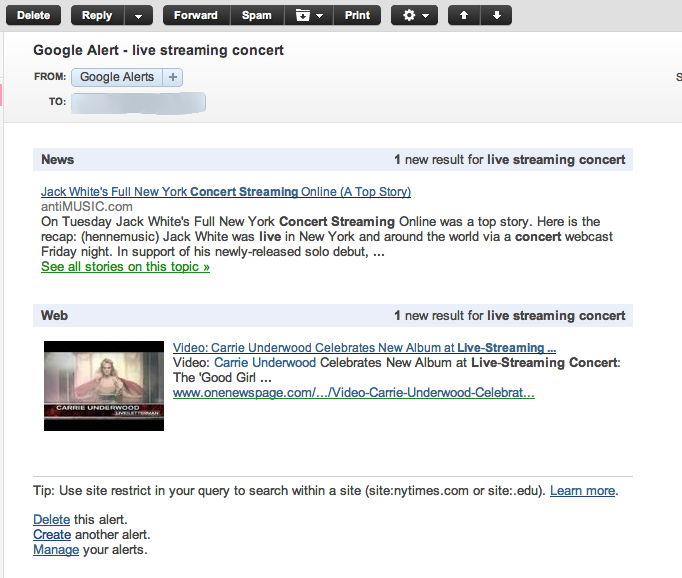Print the Google Alert email
Viewport: 682px width, 578px height.
[x=357, y=15]
